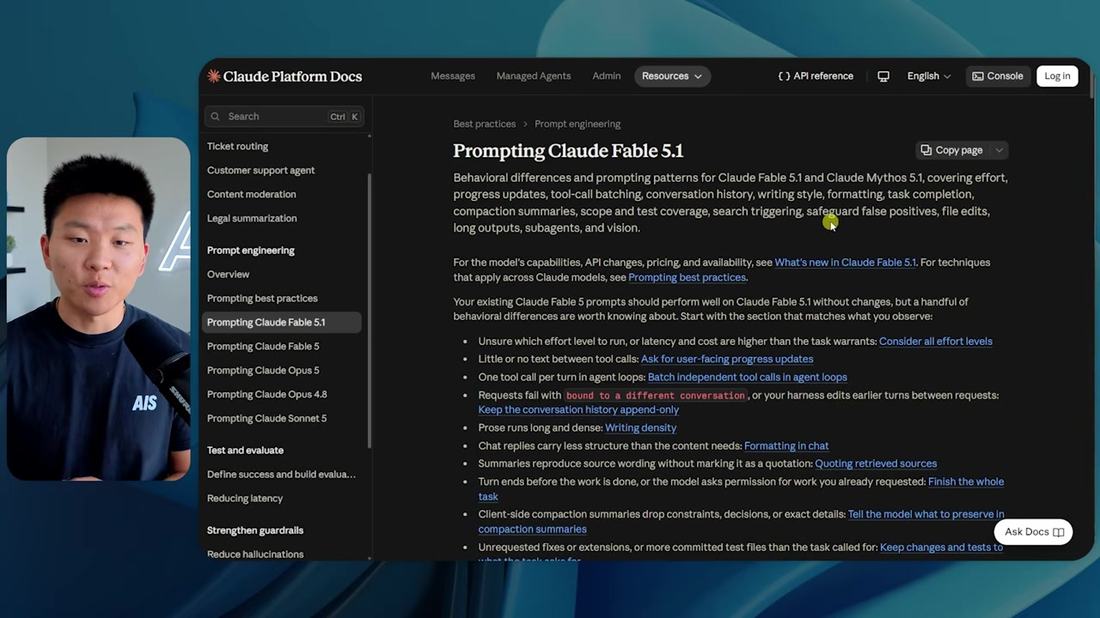This screenshot has width=1100, height=618.
Task: Select Define success and build evaluations item
Action: coord(281,474)
